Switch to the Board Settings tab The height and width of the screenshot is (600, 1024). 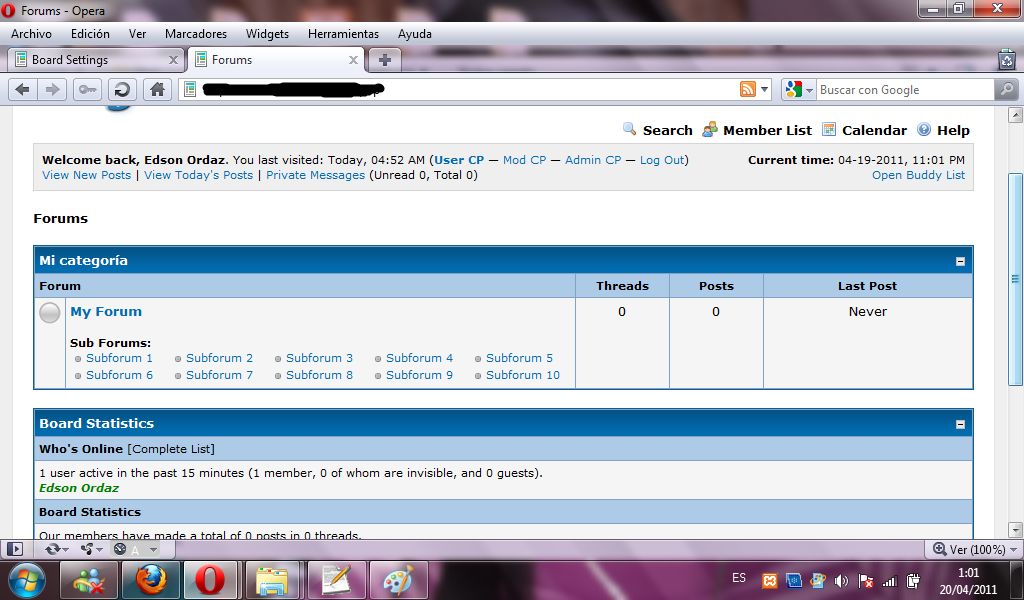[95, 60]
